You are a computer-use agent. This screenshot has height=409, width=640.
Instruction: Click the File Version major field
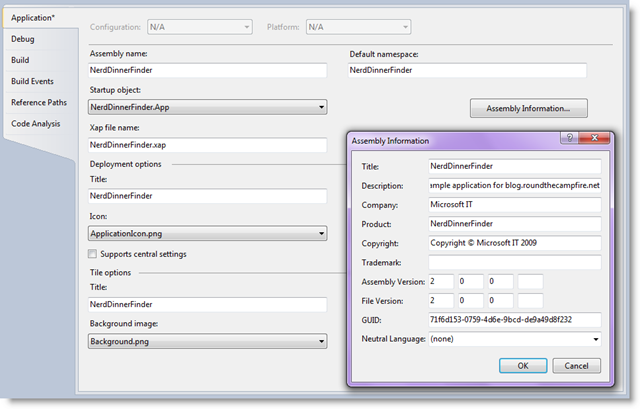(441, 300)
